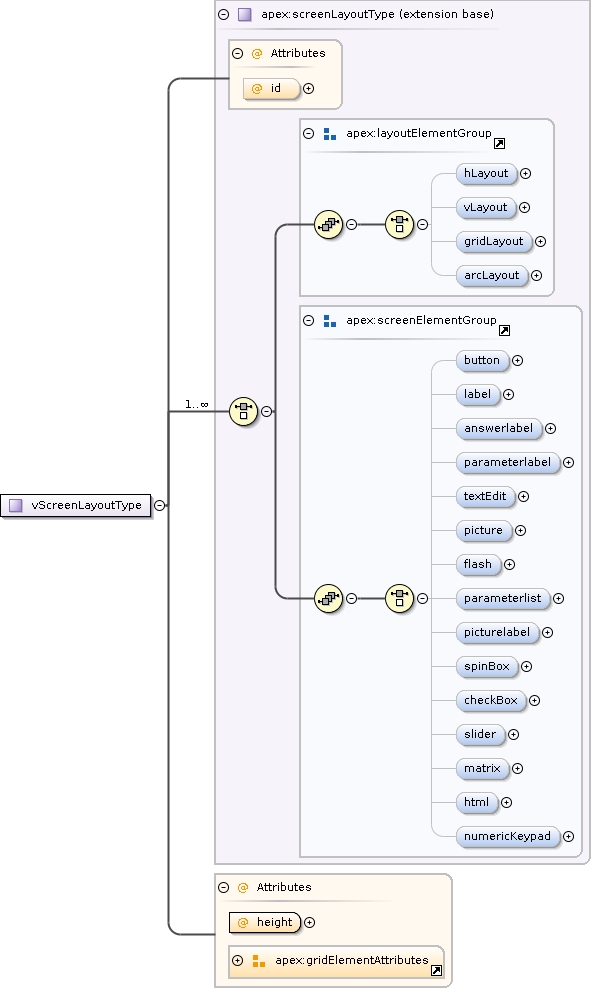Collapse the lower Attributes group containing height
Viewport: 592px width, 989px height.
point(223,887)
